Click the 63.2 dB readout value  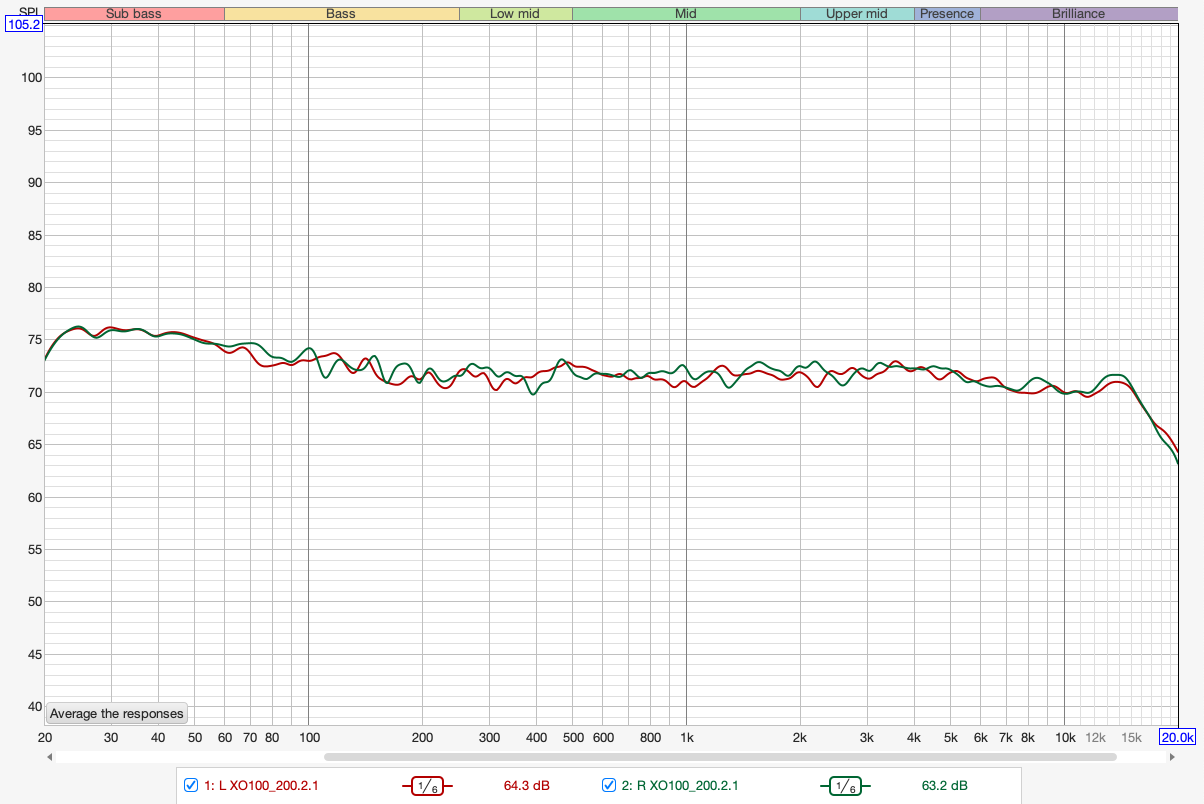(x=945, y=786)
